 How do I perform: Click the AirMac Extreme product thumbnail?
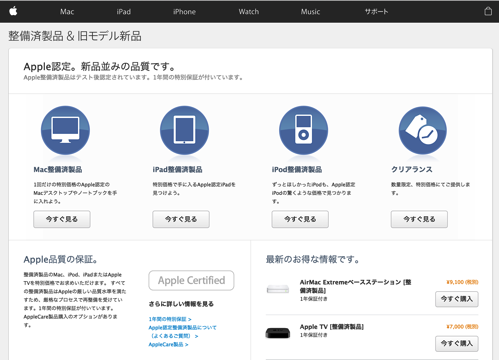[278, 289]
